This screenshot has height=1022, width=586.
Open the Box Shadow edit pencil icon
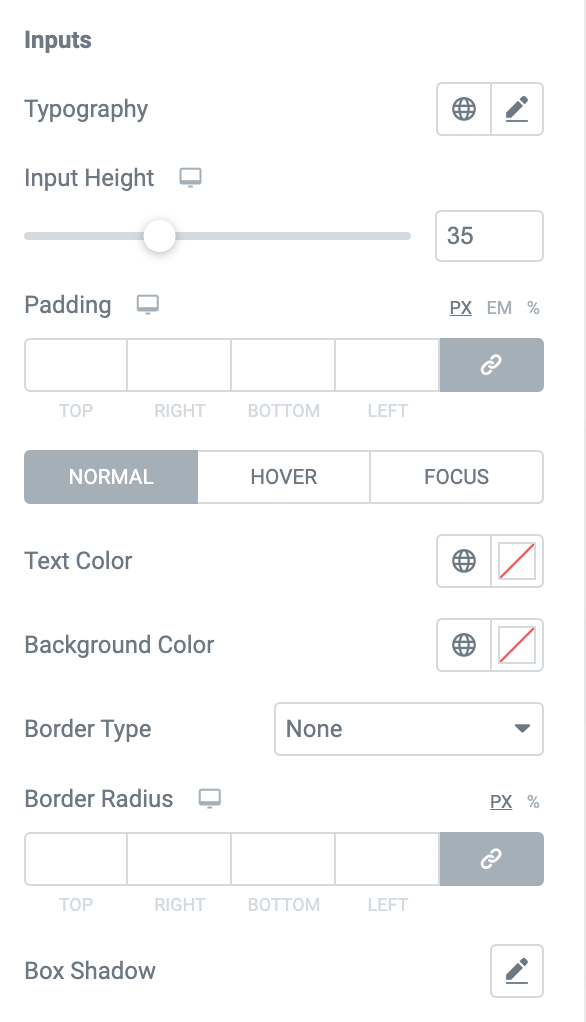(x=517, y=970)
